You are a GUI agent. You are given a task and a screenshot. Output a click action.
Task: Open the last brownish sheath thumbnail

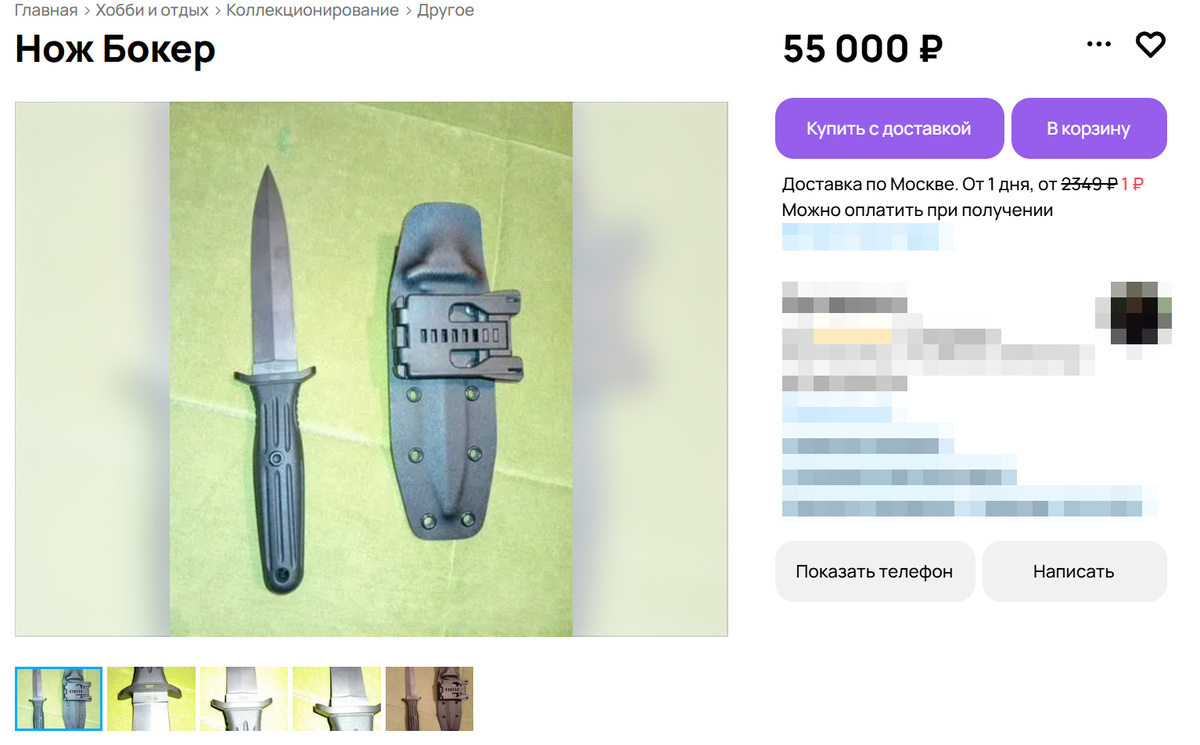(429, 699)
